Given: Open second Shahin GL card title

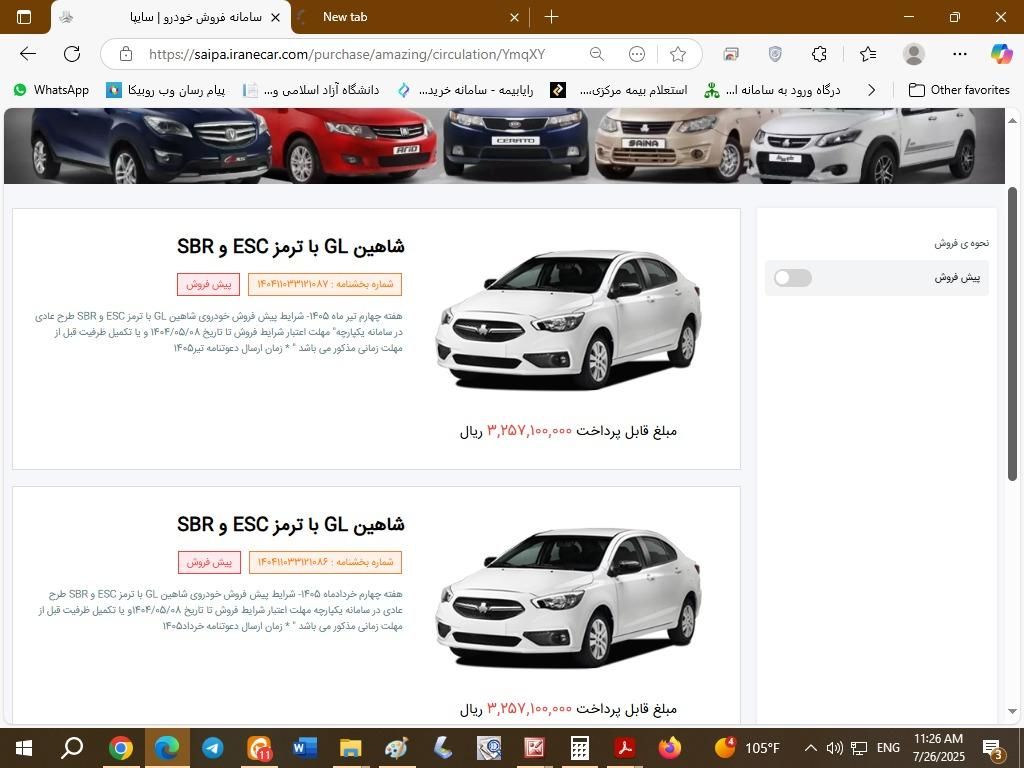Looking at the screenshot, I should coord(291,524).
